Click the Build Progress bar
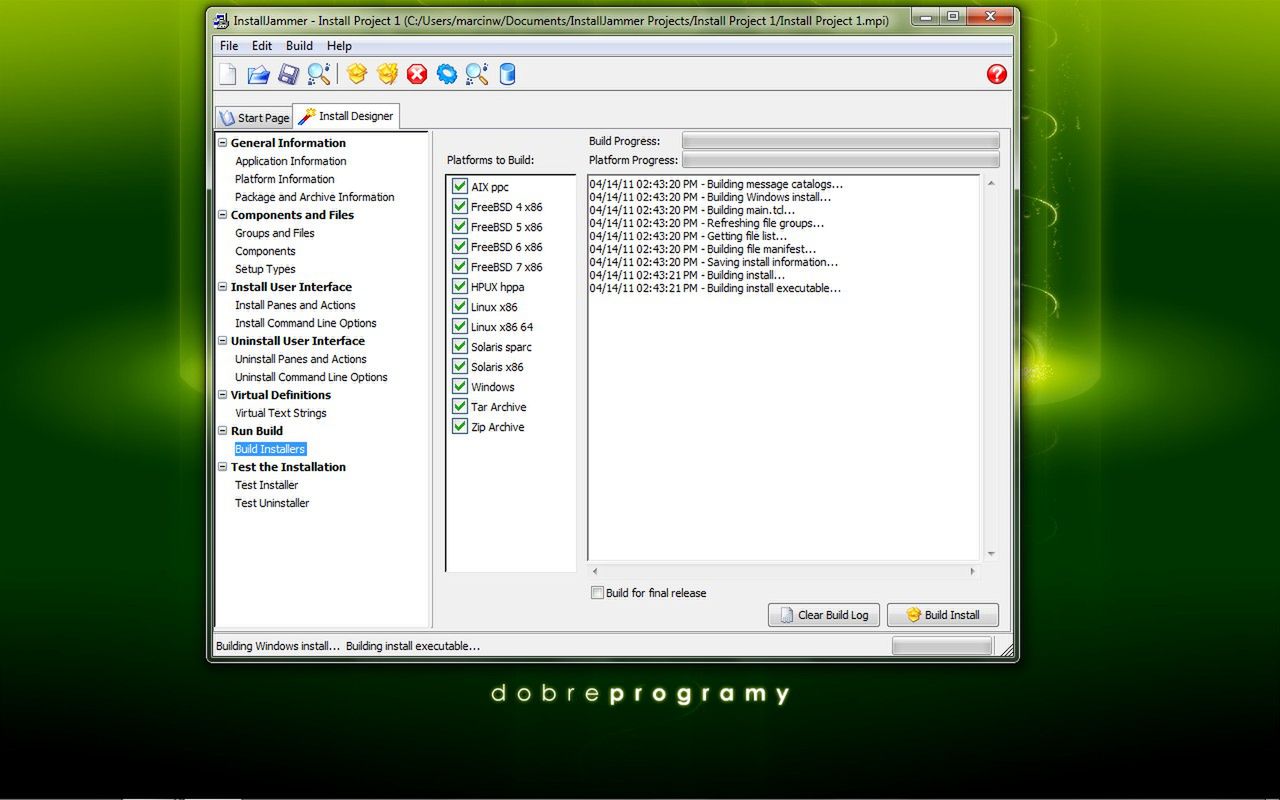This screenshot has width=1280, height=800. coord(840,141)
